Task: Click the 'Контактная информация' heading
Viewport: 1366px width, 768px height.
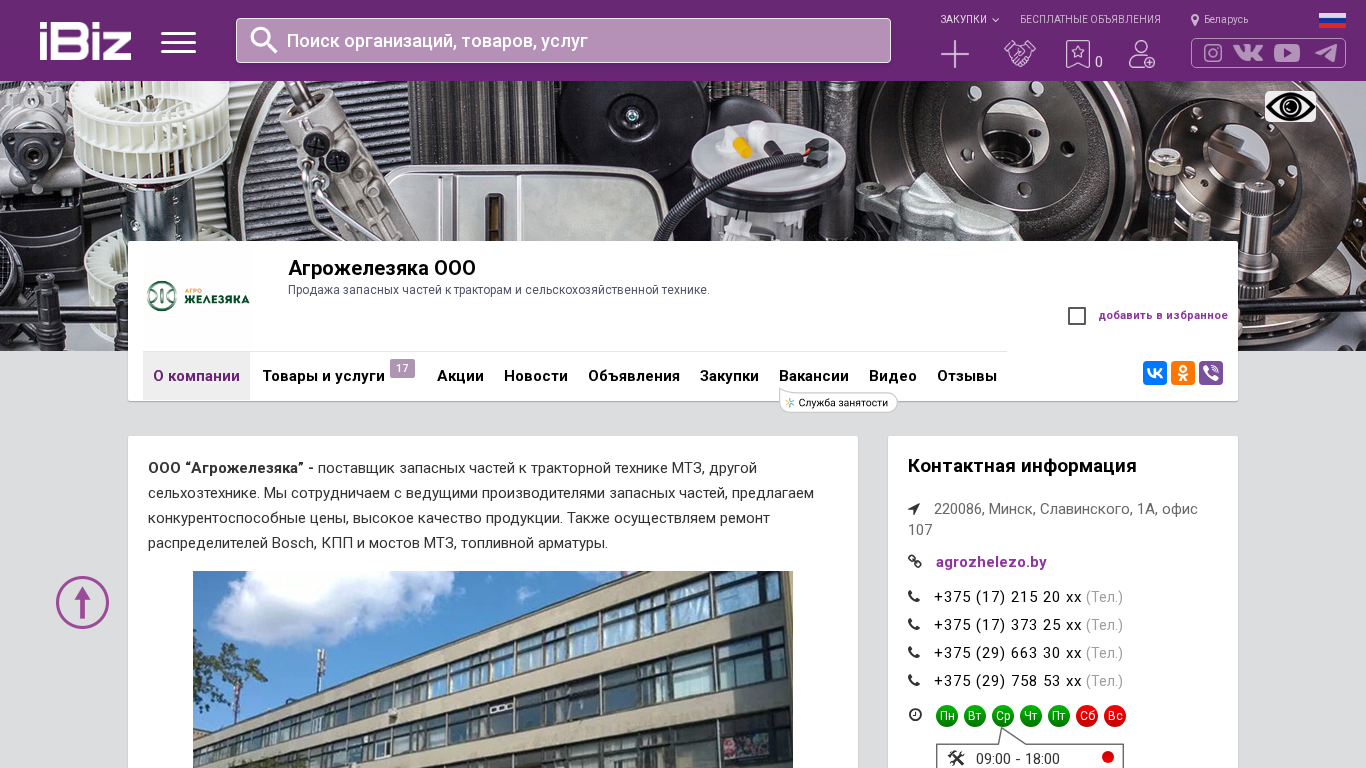Action: pos(1022,466)
